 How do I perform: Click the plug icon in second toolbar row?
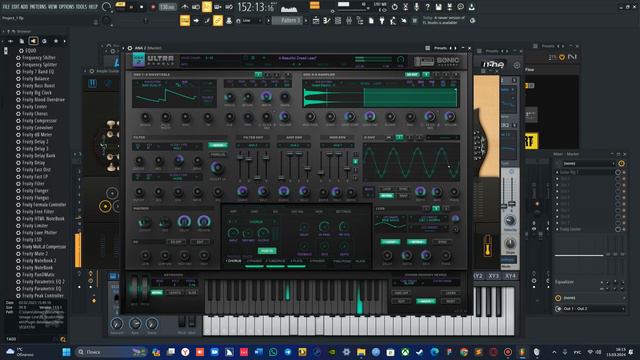tap(382, 21)
